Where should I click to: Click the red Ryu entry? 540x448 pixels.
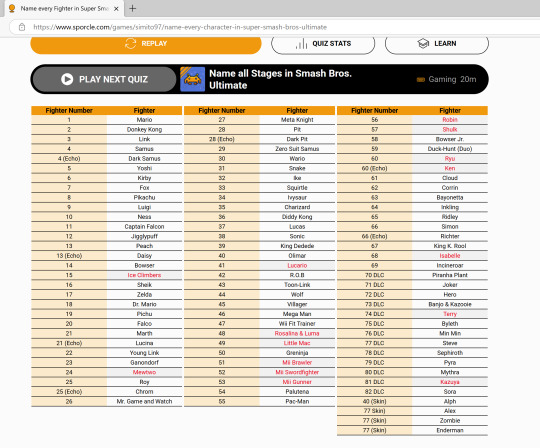(450, 159)
